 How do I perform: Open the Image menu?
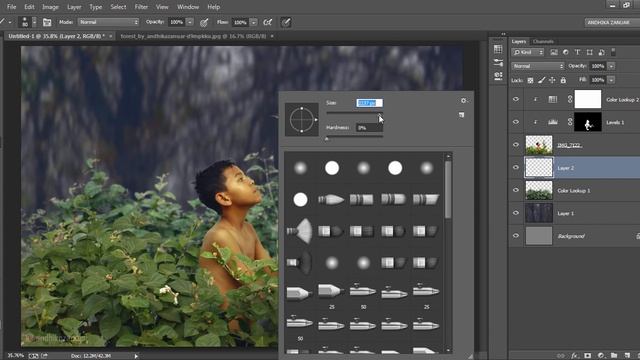click(x=50, y=7)
